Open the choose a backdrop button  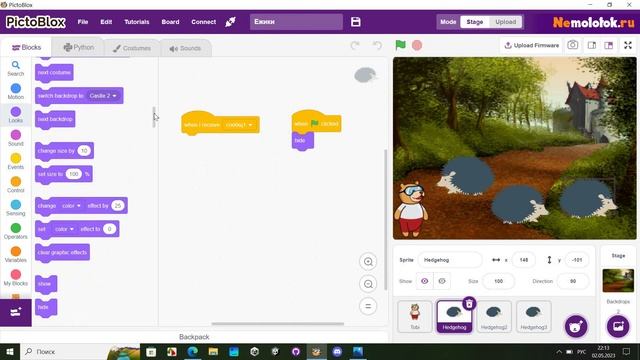coord(618,326)
